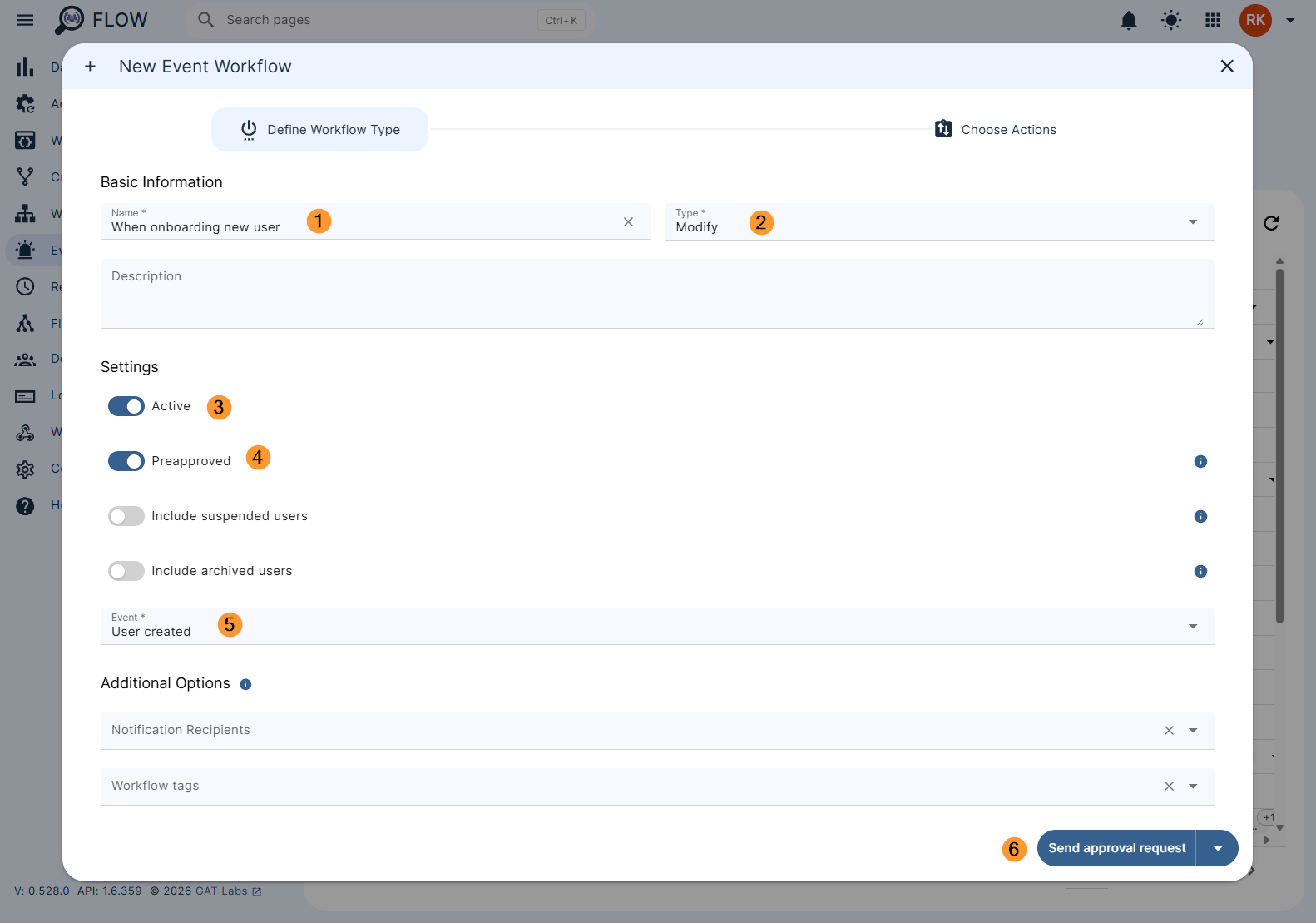Open the gear-with-arrows sidebar icon
Screen dimensions: 1316x923
(x=25, y=104)
